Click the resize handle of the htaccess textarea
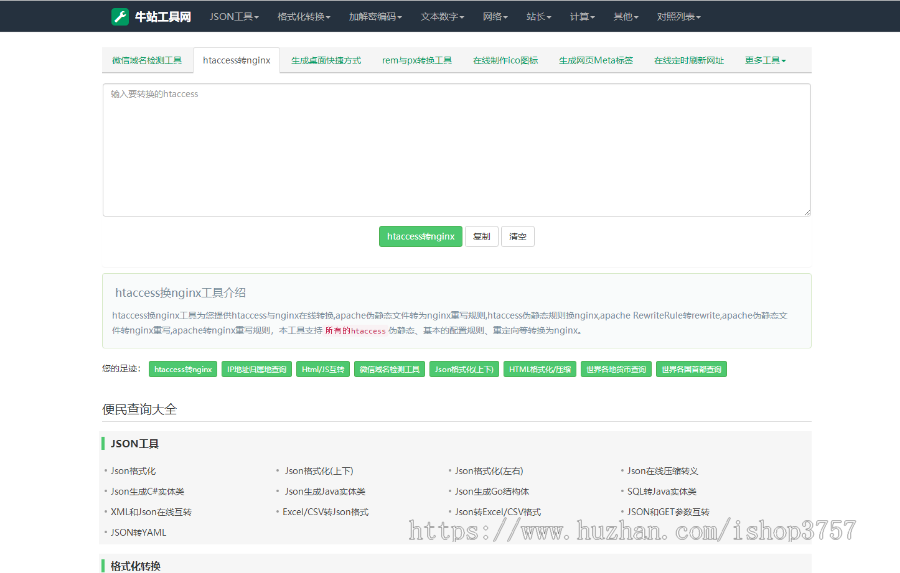The image size is (900, 573). tap(807, 212)
